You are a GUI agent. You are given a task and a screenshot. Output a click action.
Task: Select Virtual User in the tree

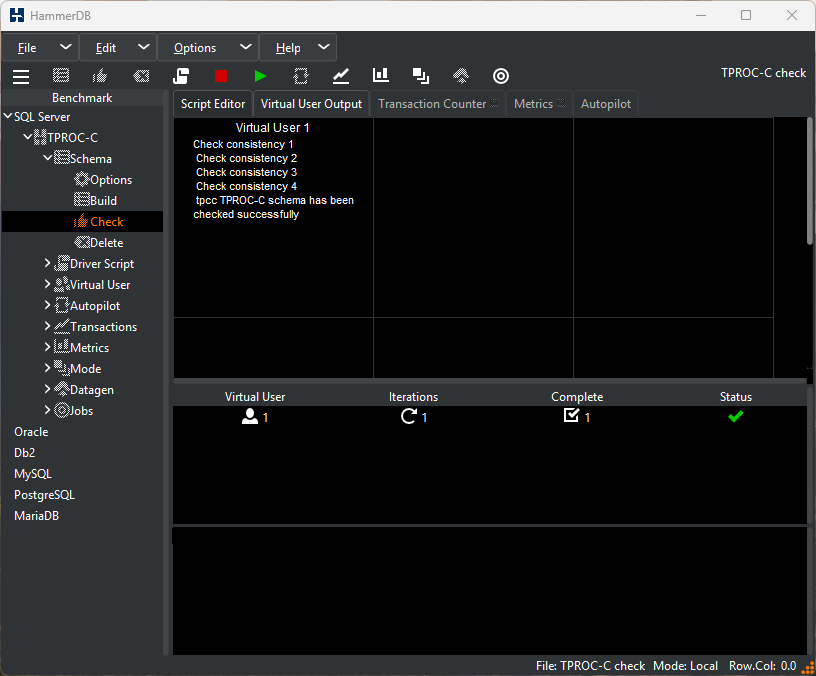pos(92,285)
